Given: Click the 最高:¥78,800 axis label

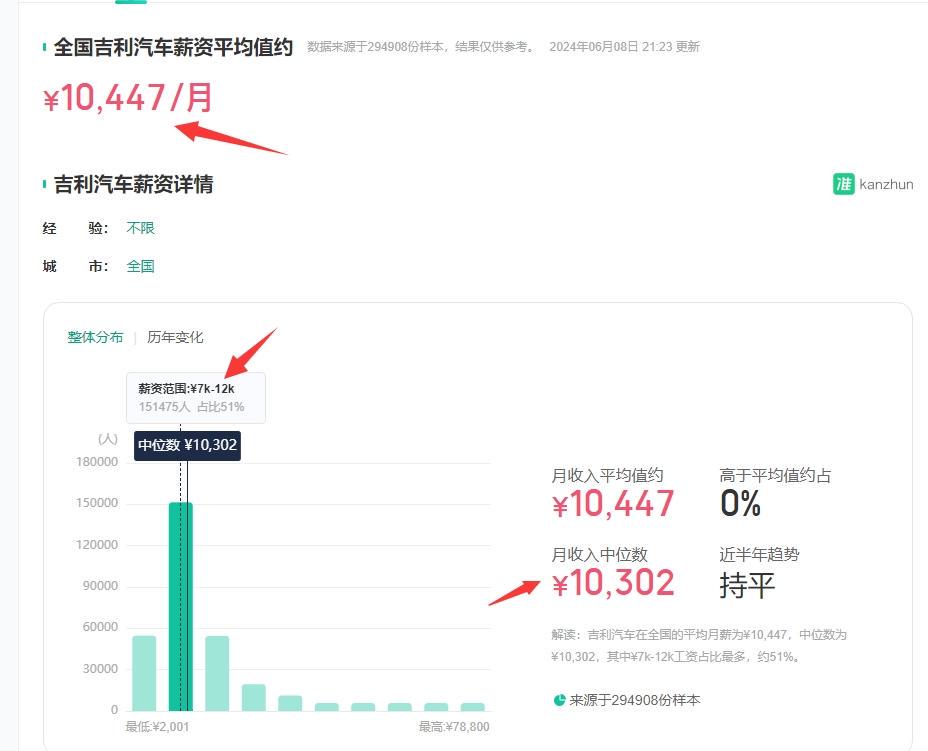Looking at the screenshot, I should coord(454,727).
